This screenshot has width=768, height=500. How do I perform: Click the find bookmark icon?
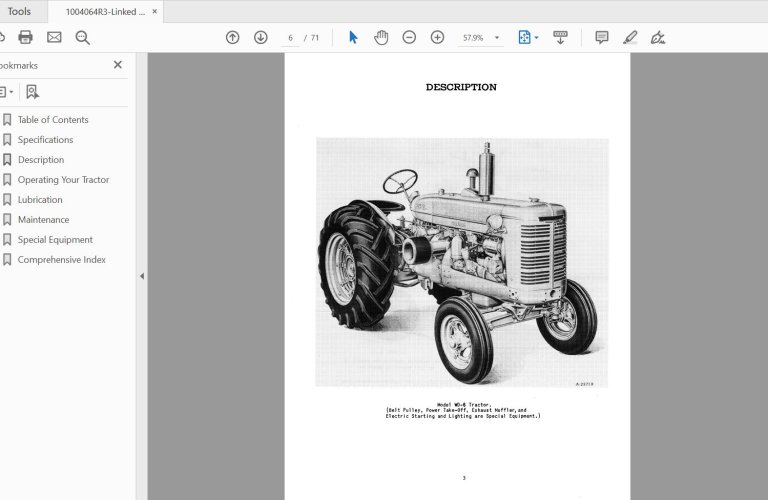[32, 92]
